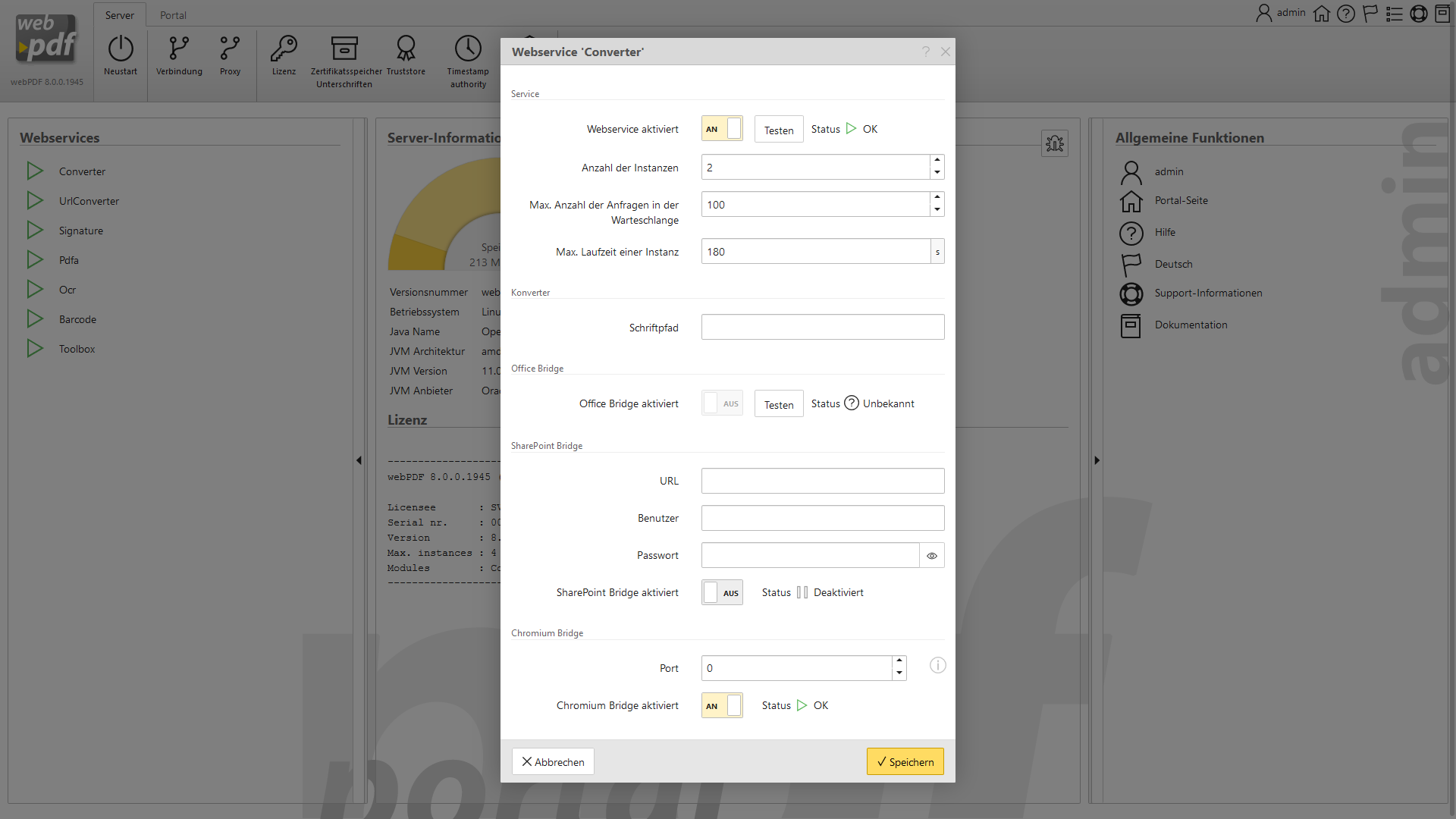Click the Chromium port info icon

(938, 666)
